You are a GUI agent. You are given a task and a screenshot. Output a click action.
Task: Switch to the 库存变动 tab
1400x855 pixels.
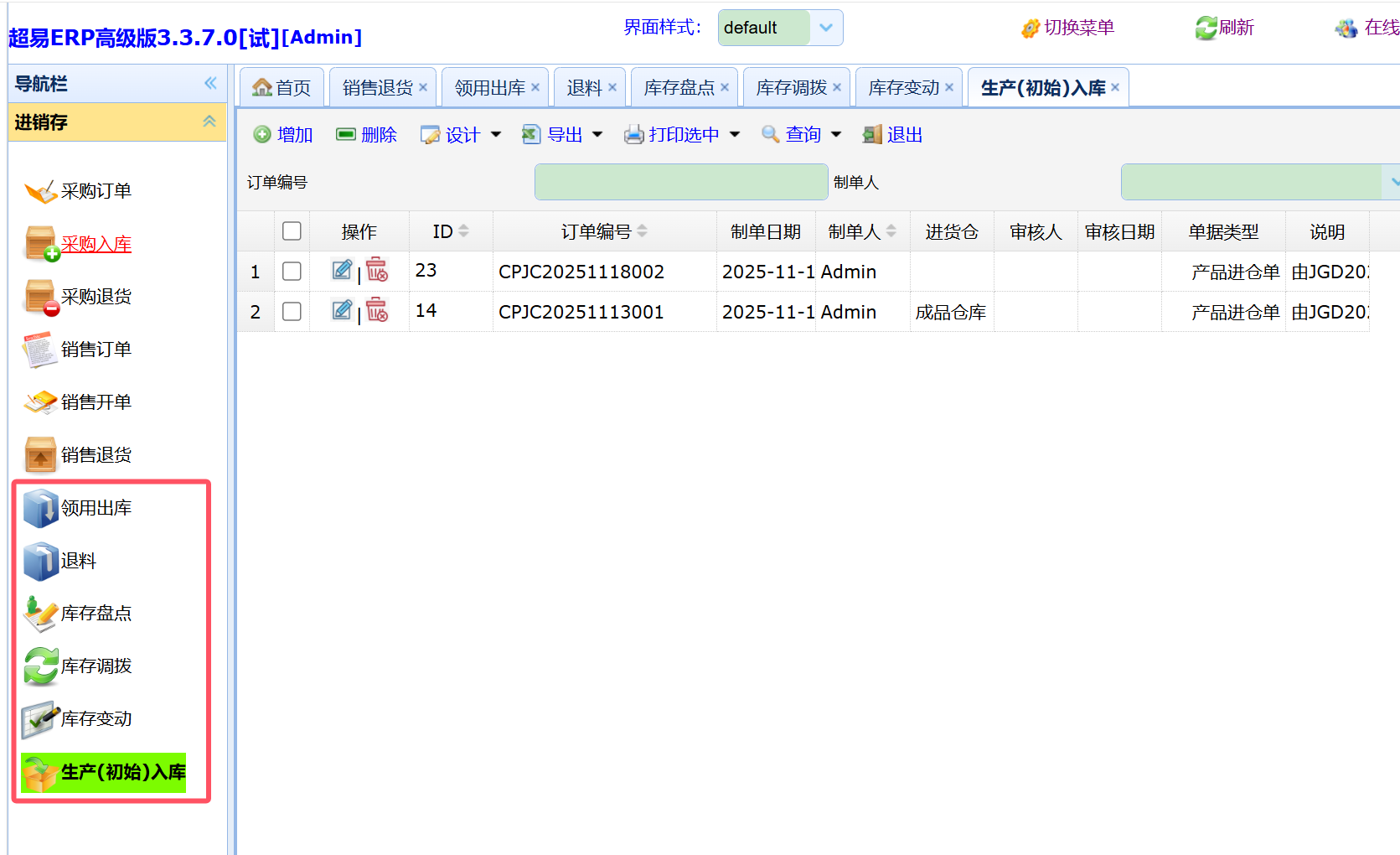tap(903, 88)
